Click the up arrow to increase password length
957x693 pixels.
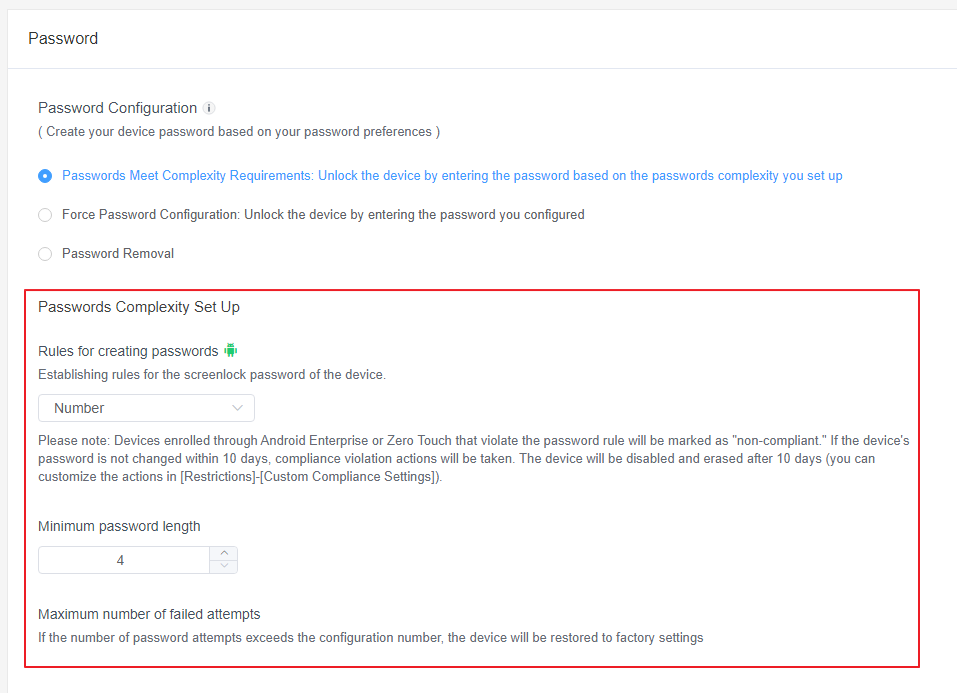coord(224,553)
